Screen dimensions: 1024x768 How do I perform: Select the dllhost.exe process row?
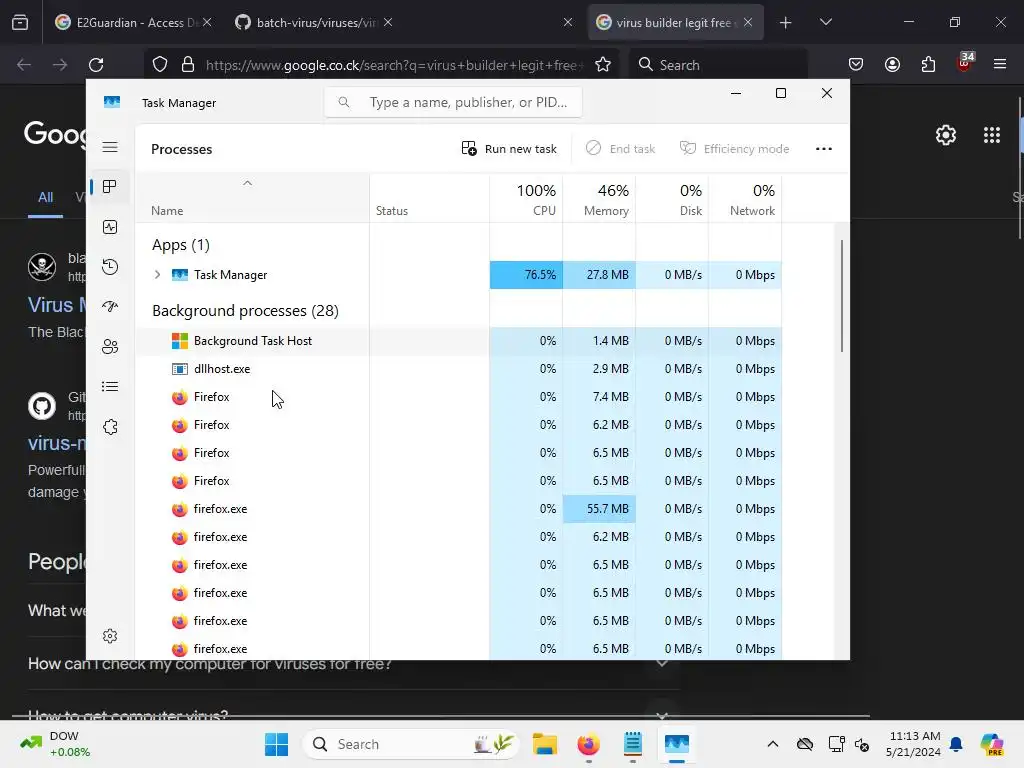pyautogui.click(x=458, y=369)
